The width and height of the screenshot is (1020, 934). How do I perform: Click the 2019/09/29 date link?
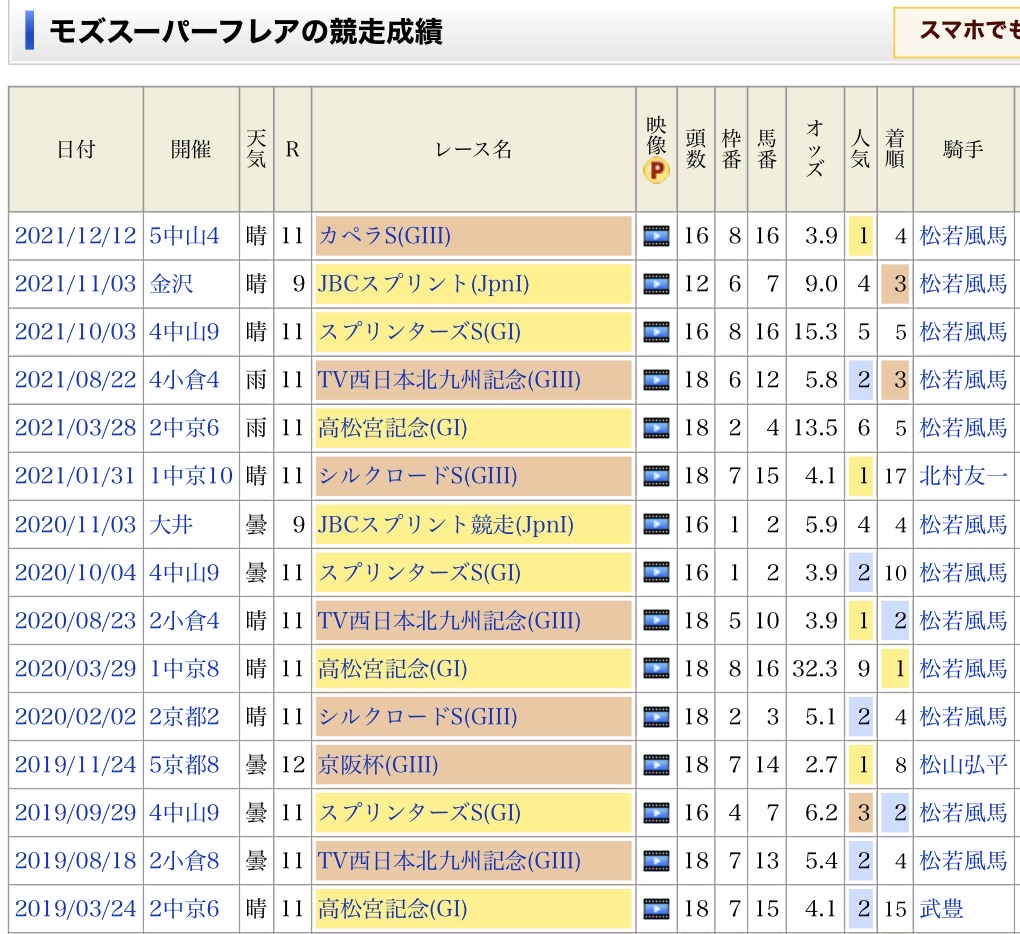[x=75, y=814]
